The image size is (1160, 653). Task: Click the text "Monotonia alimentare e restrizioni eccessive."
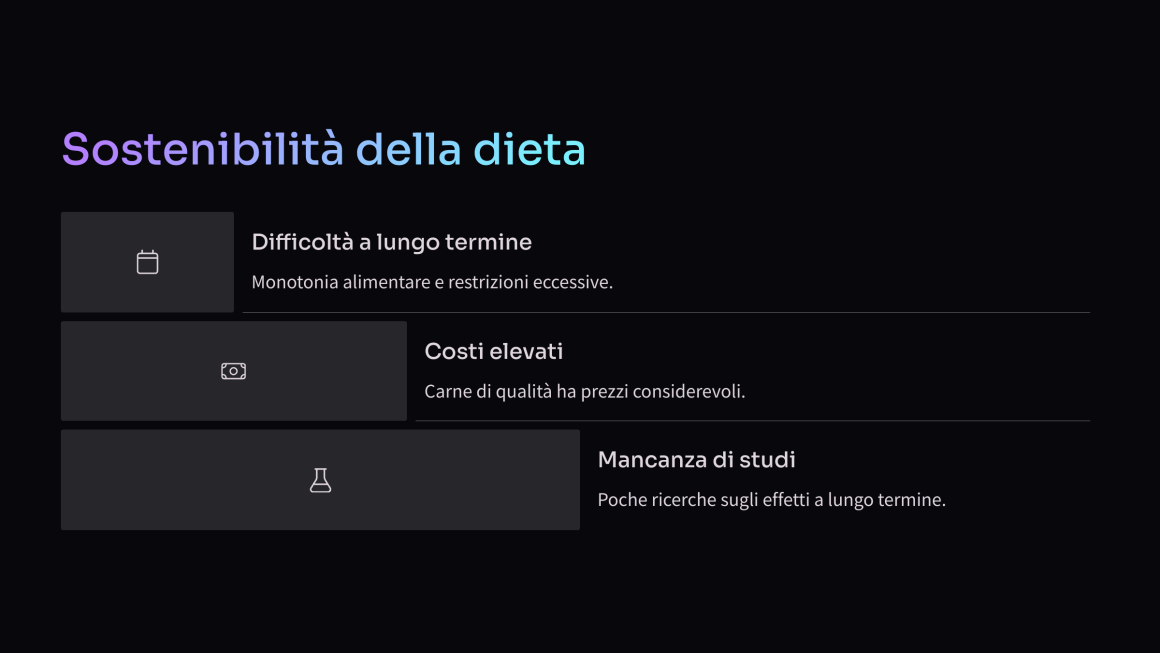click(x=432, y=282)
